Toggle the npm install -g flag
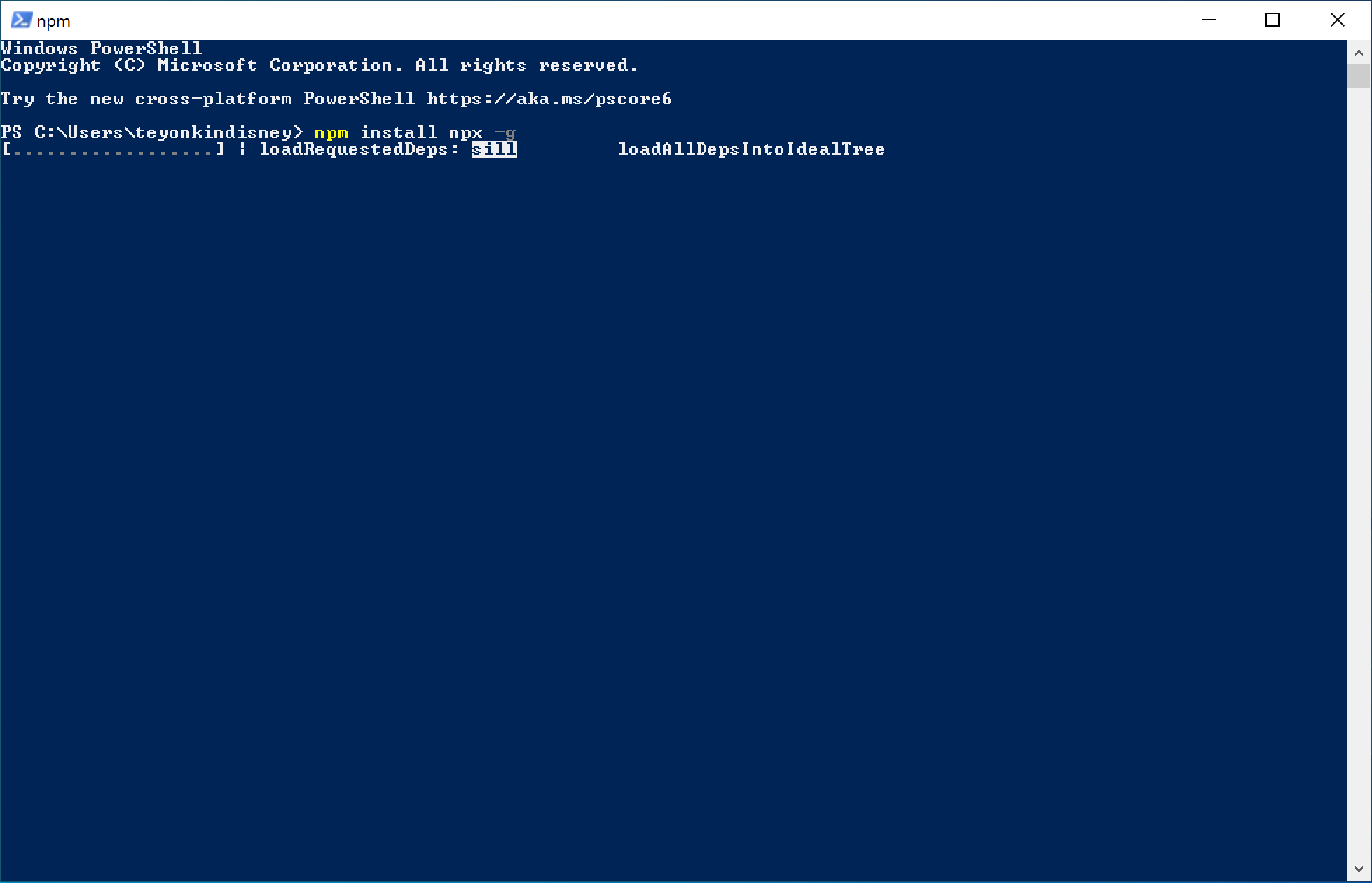Screen dimensions: 1372x883 tap(505, 133)
